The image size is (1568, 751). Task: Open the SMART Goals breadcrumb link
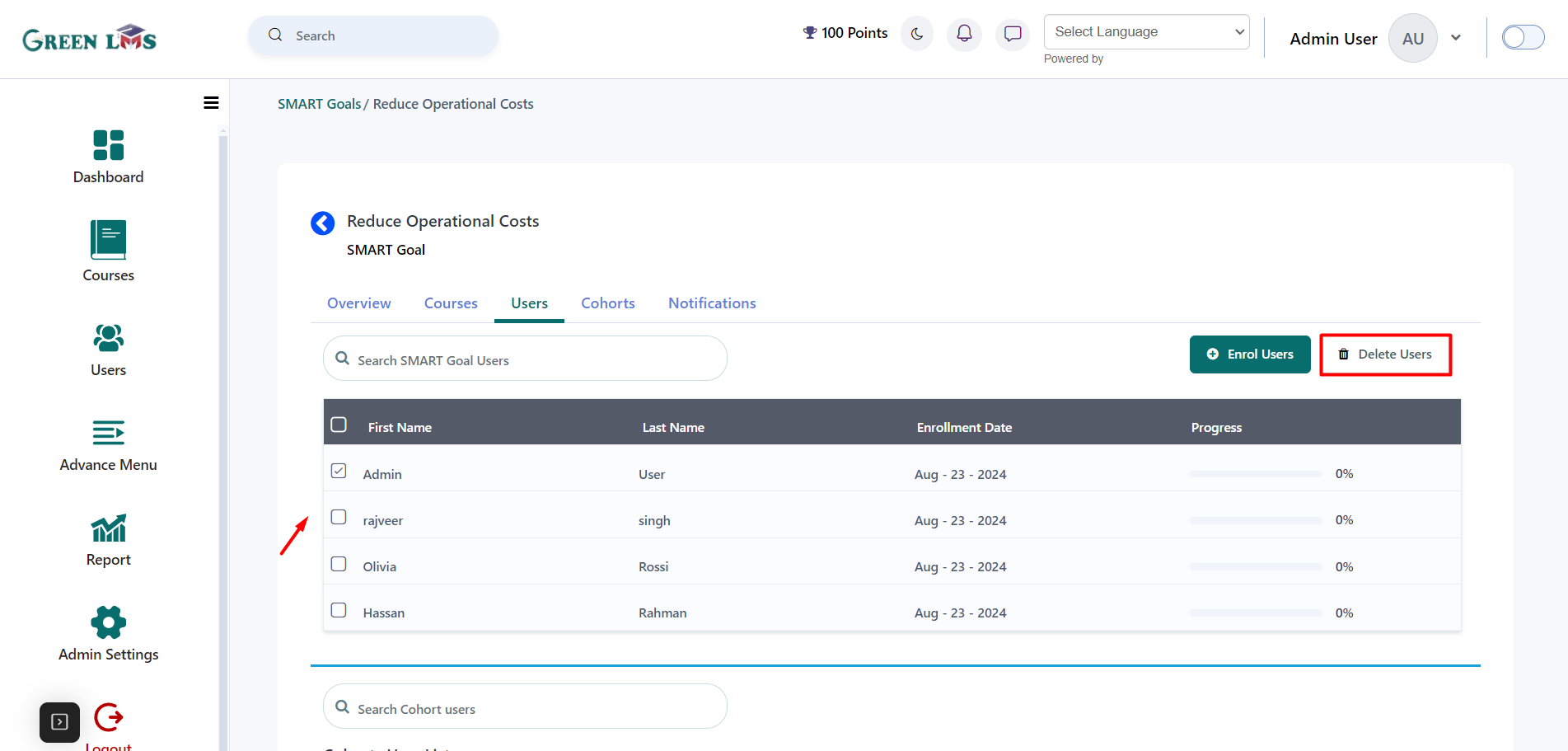point(320,104)
